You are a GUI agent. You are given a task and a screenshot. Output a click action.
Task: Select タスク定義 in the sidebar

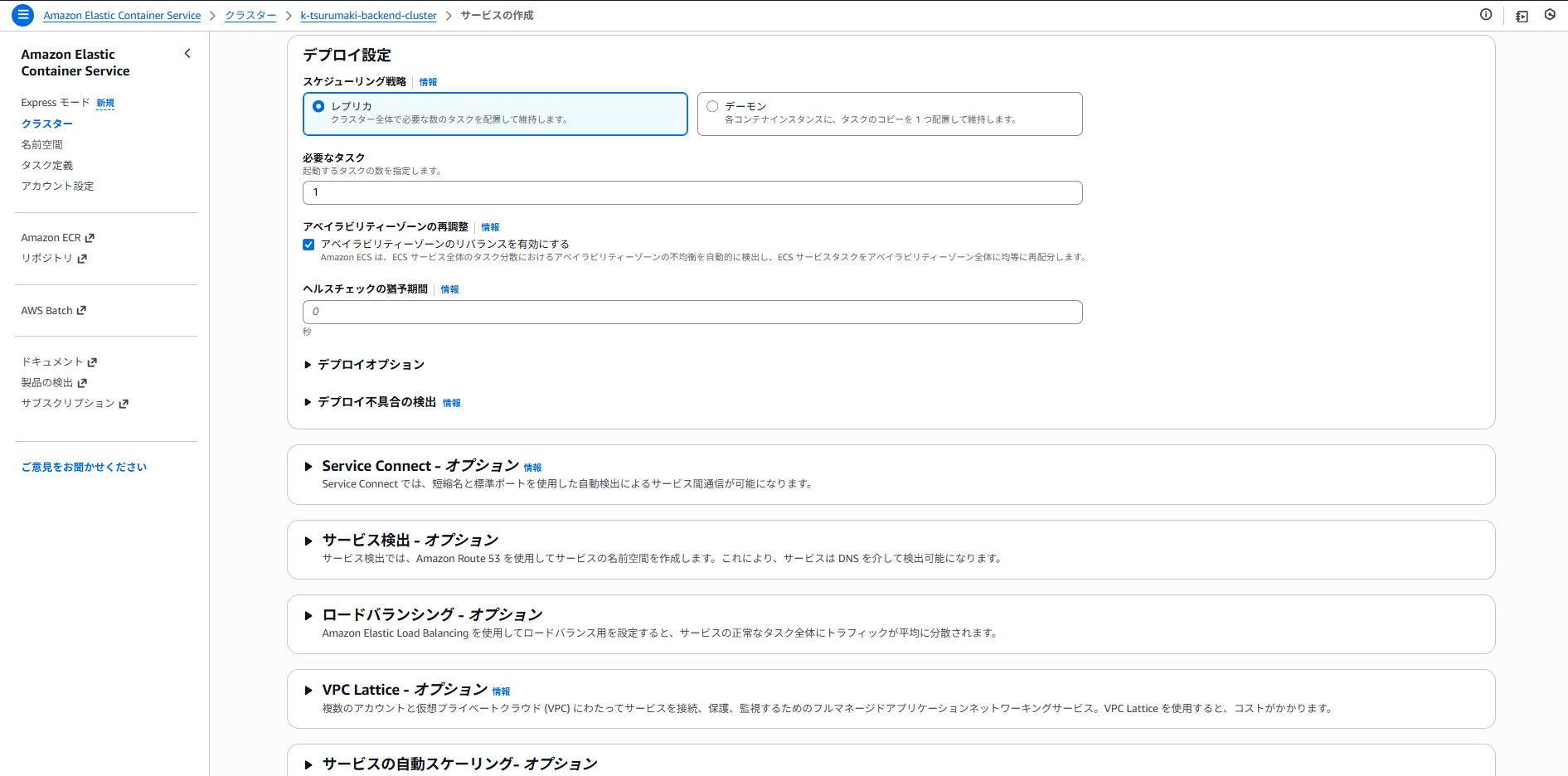[47, 165]
